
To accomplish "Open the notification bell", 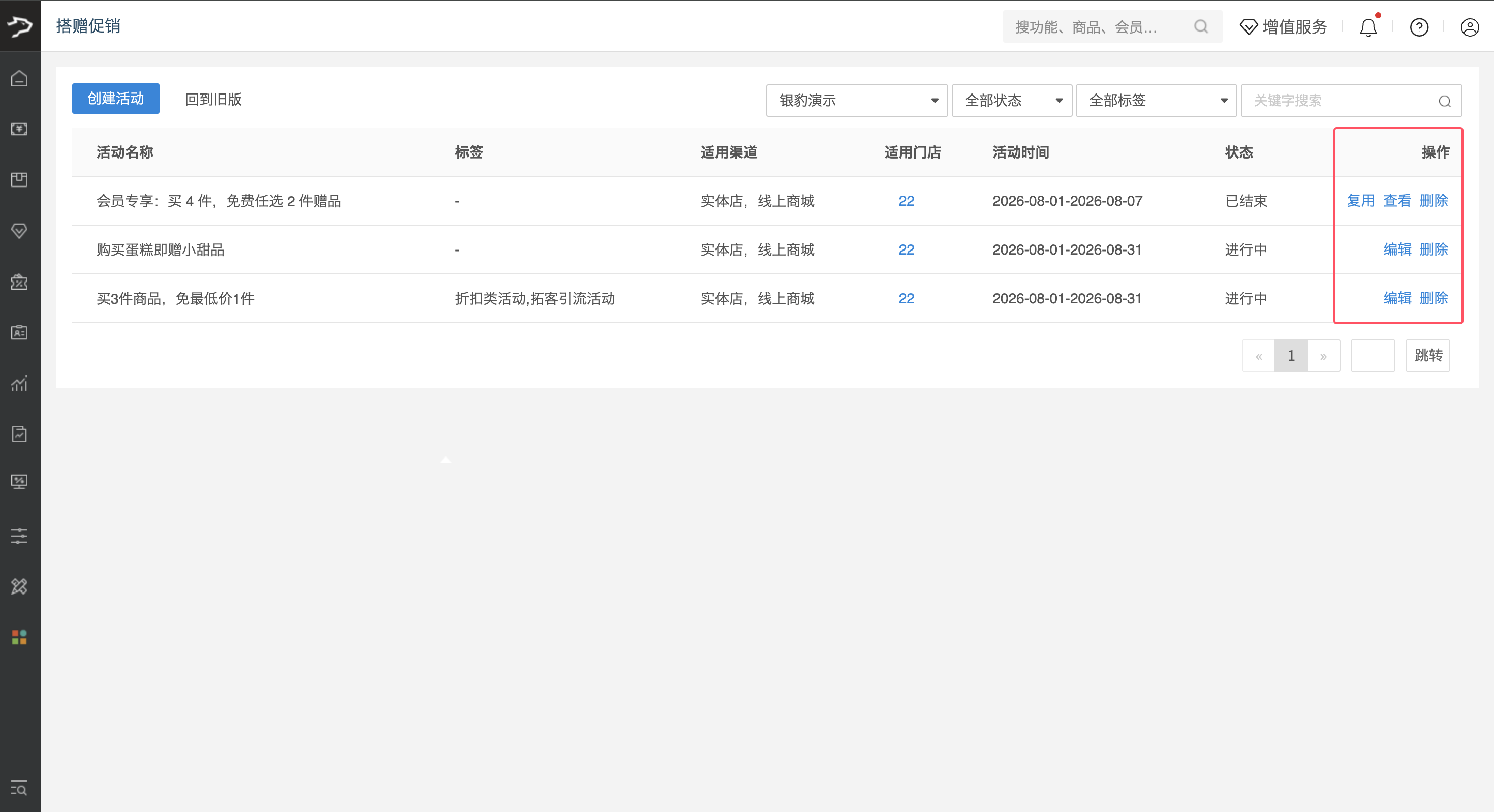I will click(1368, 27).
